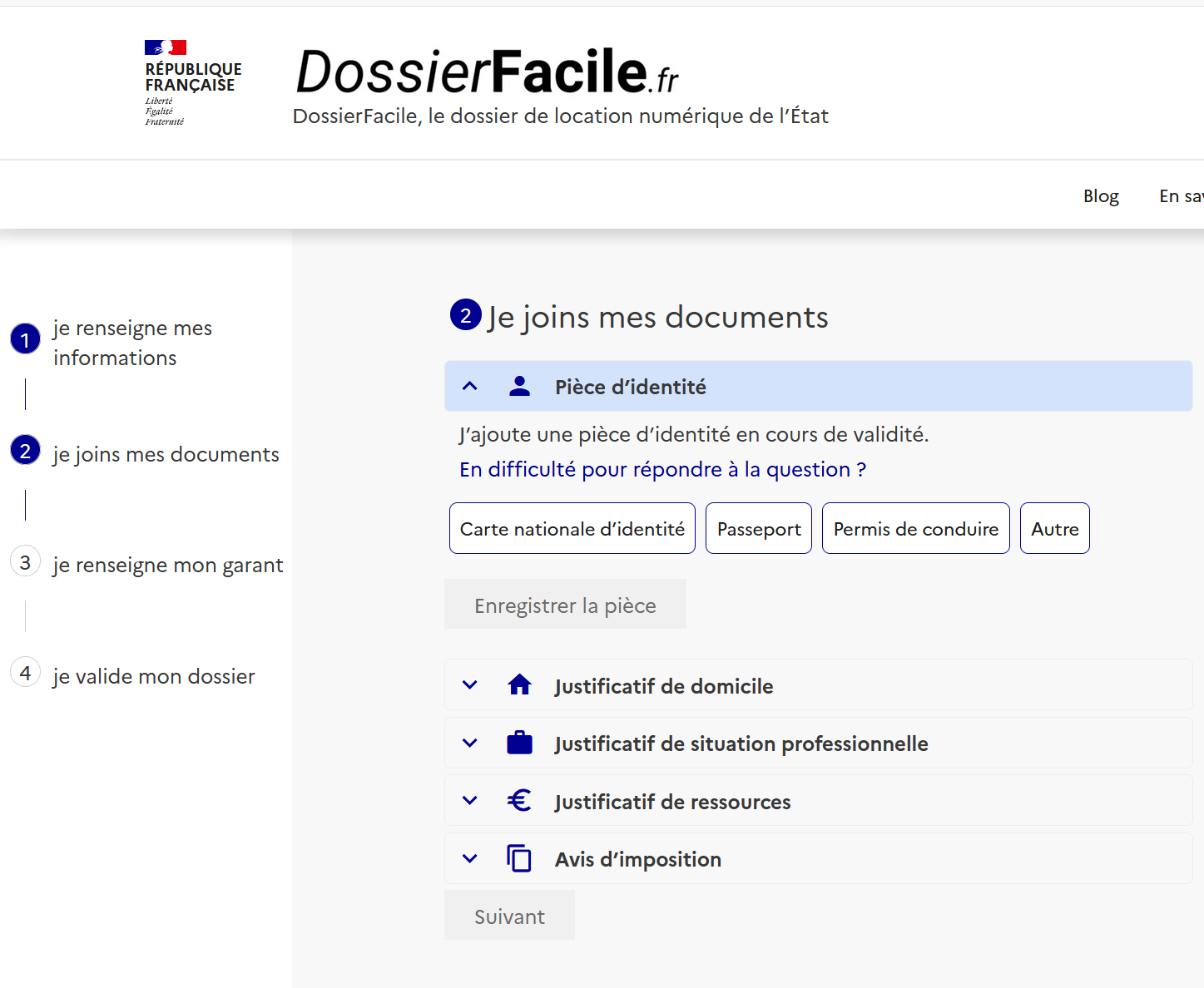1204x988 pixels.
Task: Click the Suivant button
Action: (509, 916)
